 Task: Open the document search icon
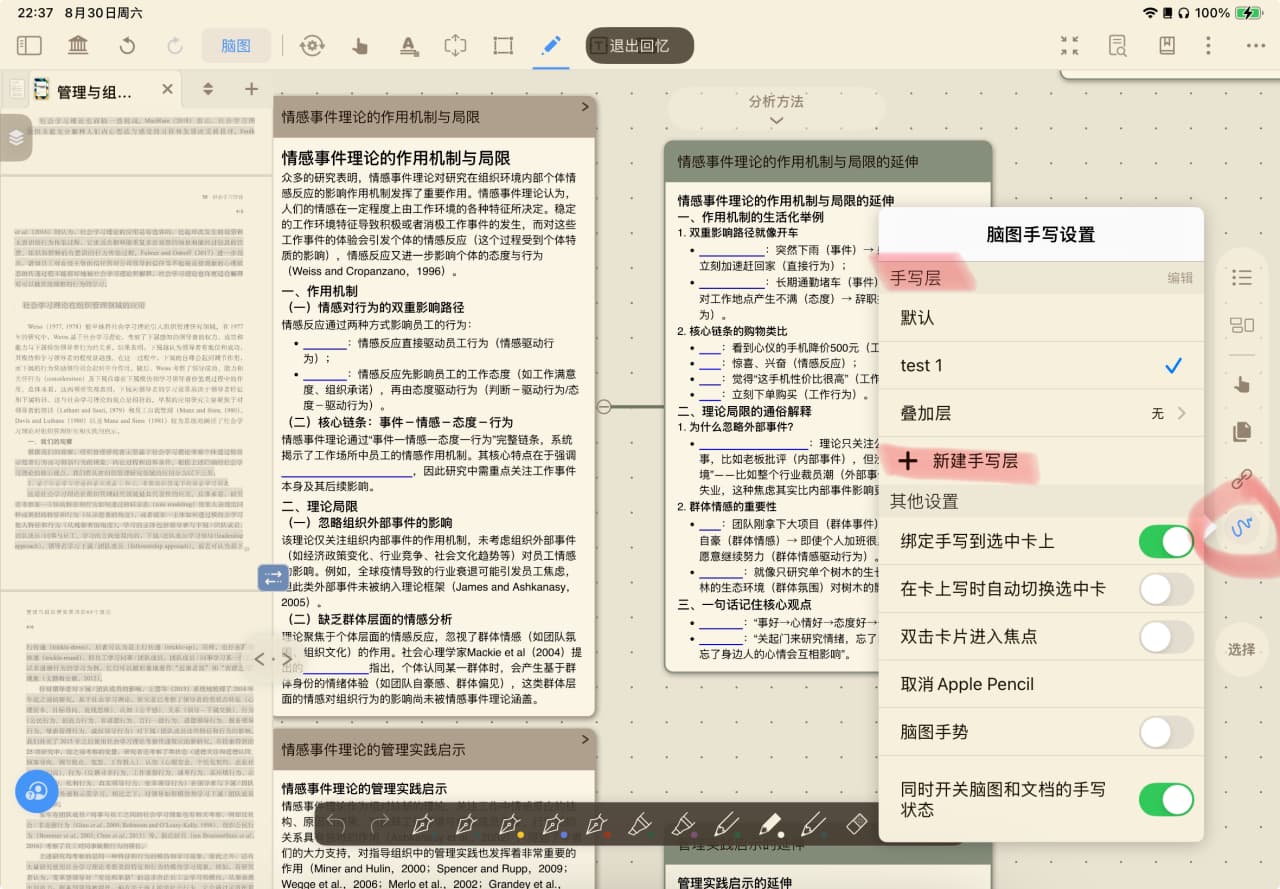(x=1117, y=45)
